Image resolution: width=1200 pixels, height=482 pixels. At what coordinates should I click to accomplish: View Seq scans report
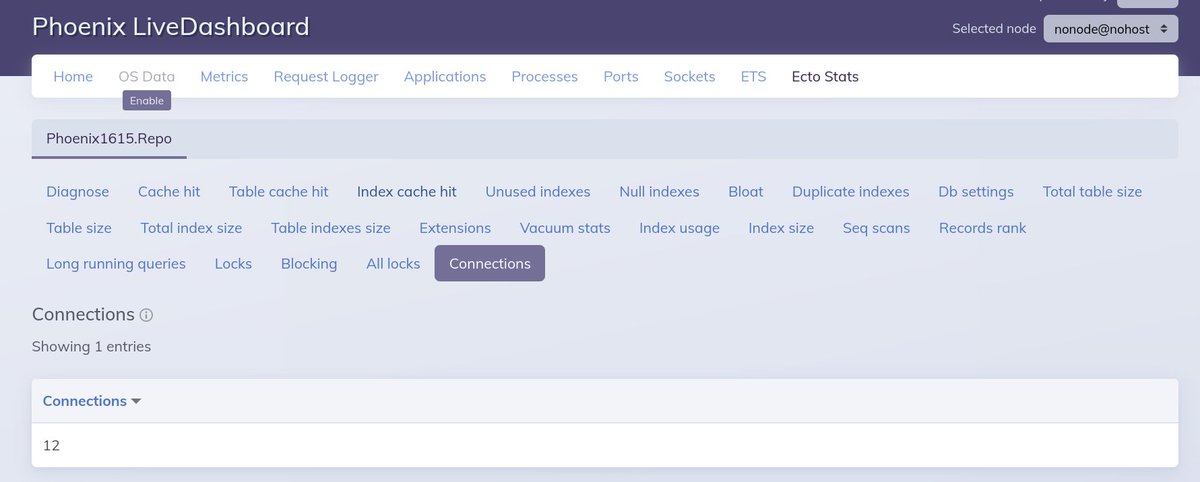876,227
